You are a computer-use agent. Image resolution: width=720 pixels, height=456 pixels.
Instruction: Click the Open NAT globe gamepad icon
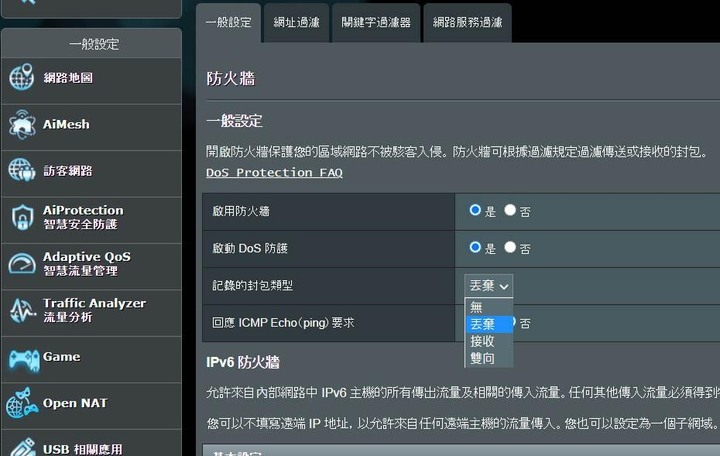pos(22,403)
